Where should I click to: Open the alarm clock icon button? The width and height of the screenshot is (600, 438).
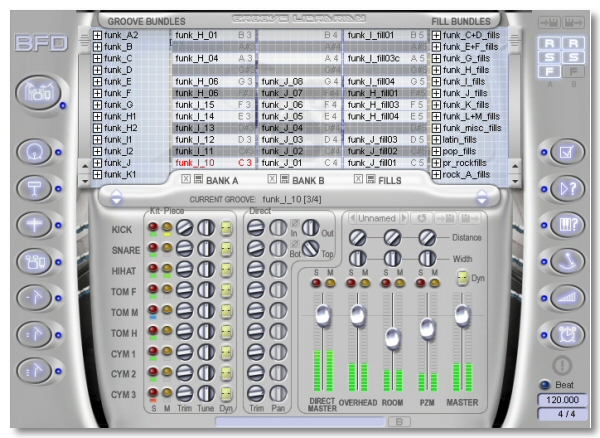tap(567, 335)
